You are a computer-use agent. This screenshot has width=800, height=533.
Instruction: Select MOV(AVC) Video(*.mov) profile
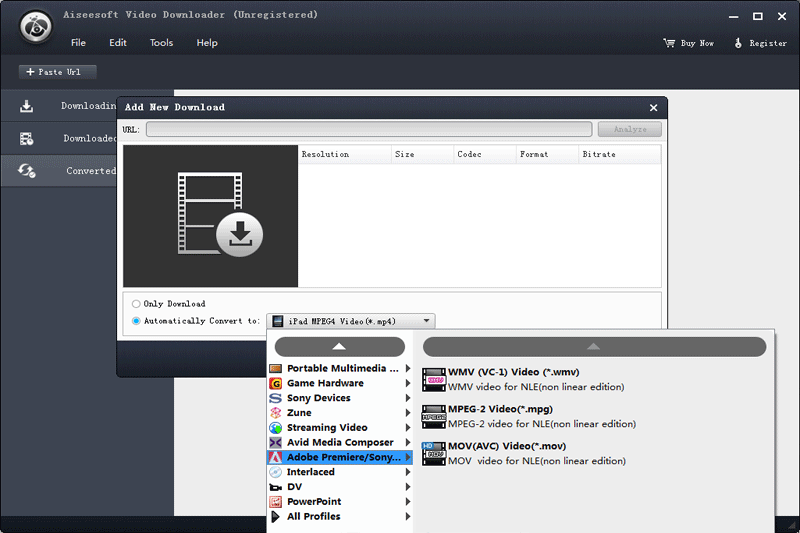tap(524, 453)
